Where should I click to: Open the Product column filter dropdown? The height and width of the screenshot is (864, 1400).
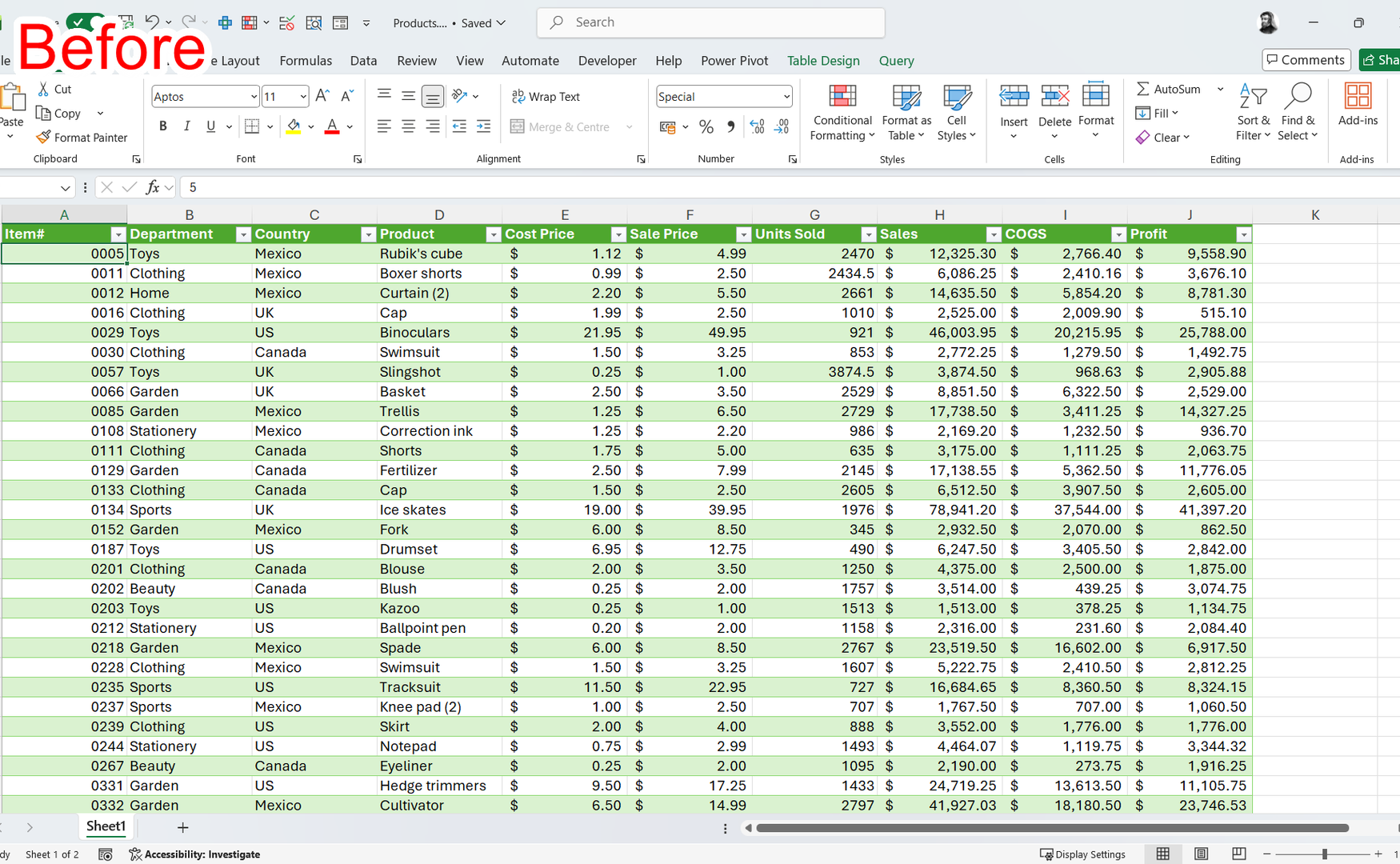[493, 234]
